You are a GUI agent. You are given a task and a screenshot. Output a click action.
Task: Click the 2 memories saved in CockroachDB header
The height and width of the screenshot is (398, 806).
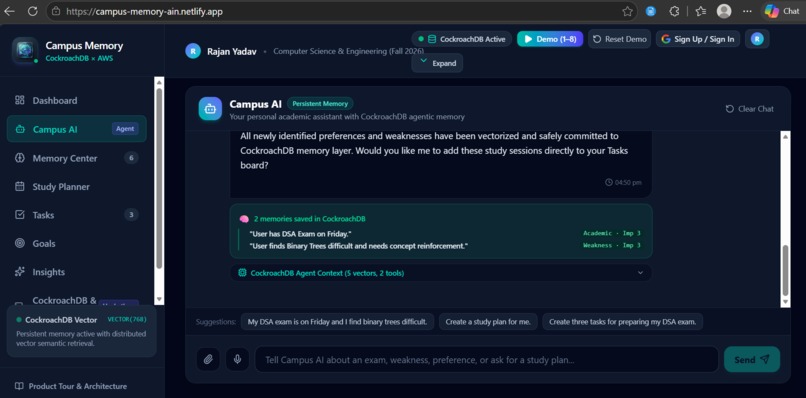click(x=309, y=219)
